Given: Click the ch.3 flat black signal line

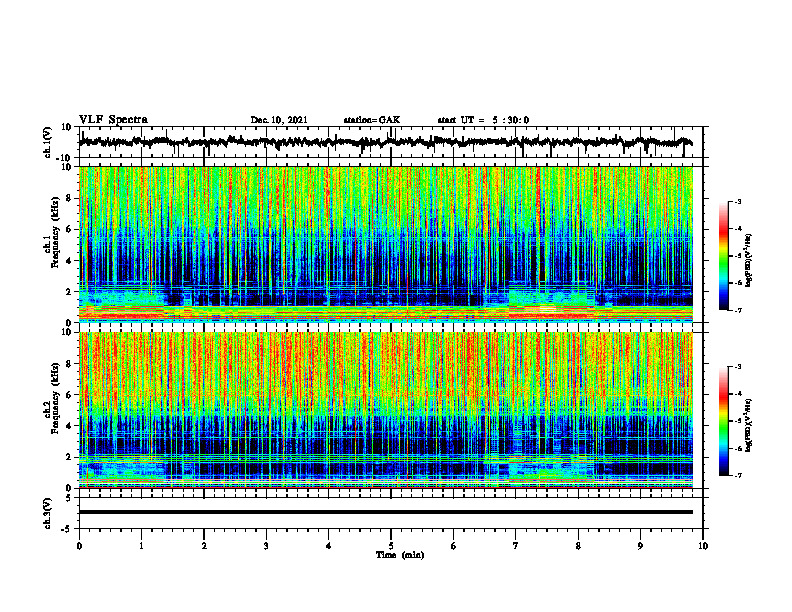Looking at the screenshot, I should pyautogui.click(x=385, y=512).
